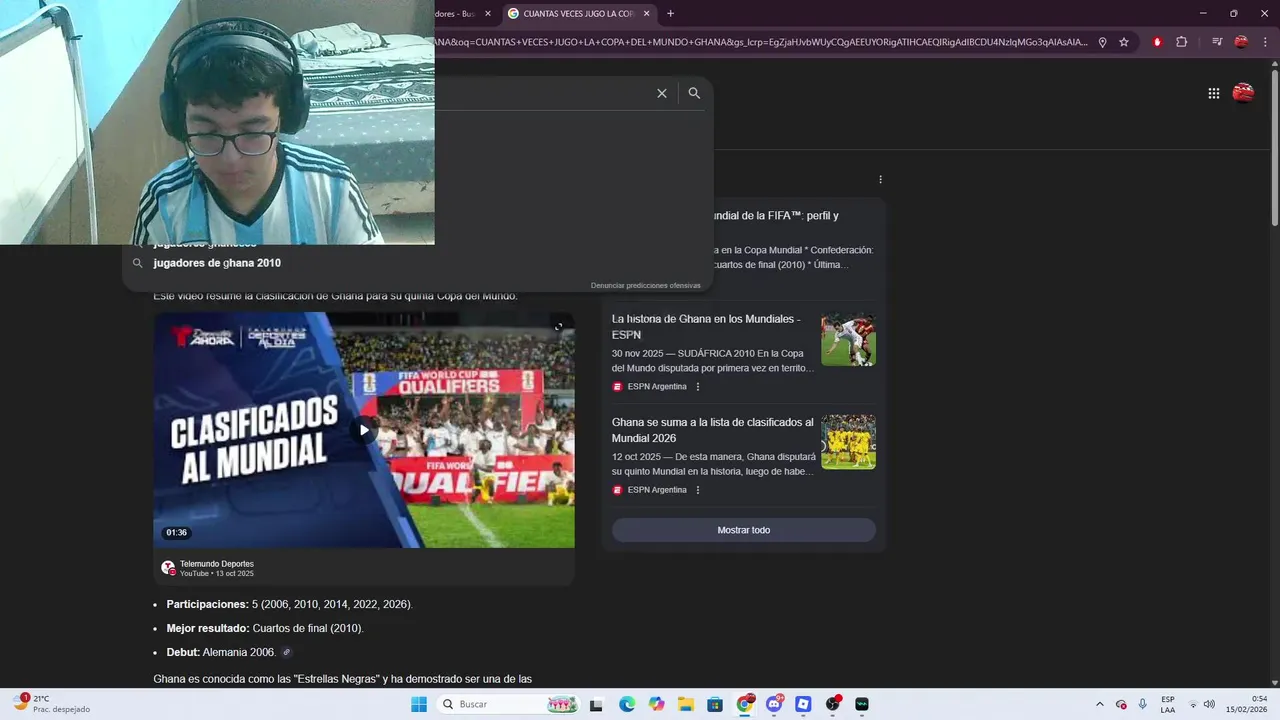Image resolution: width=1280 pixels, height=720 pixels.
Task: Open 'Ghana se suma a la lista de clasificados' article
Action: pos(713,430)
